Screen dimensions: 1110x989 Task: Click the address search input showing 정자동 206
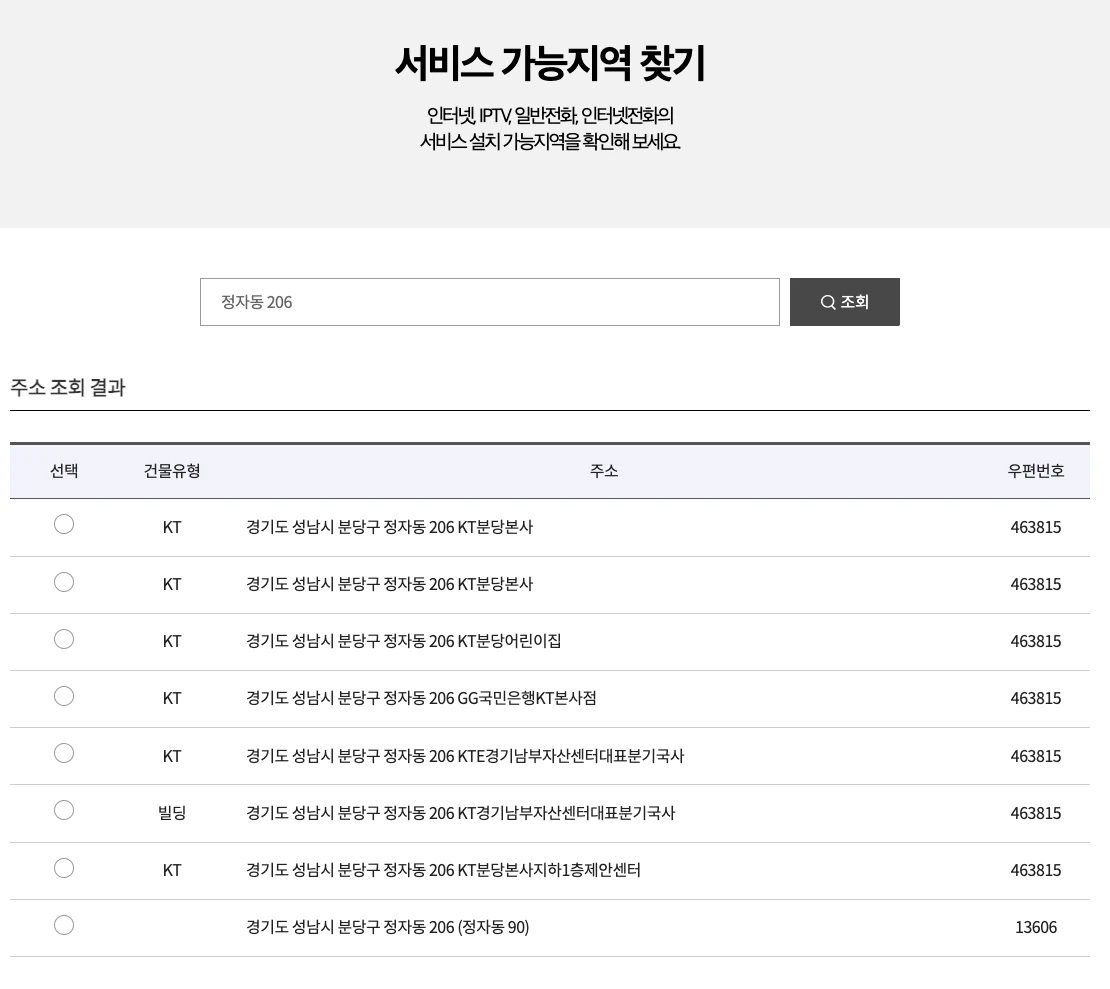489,302
